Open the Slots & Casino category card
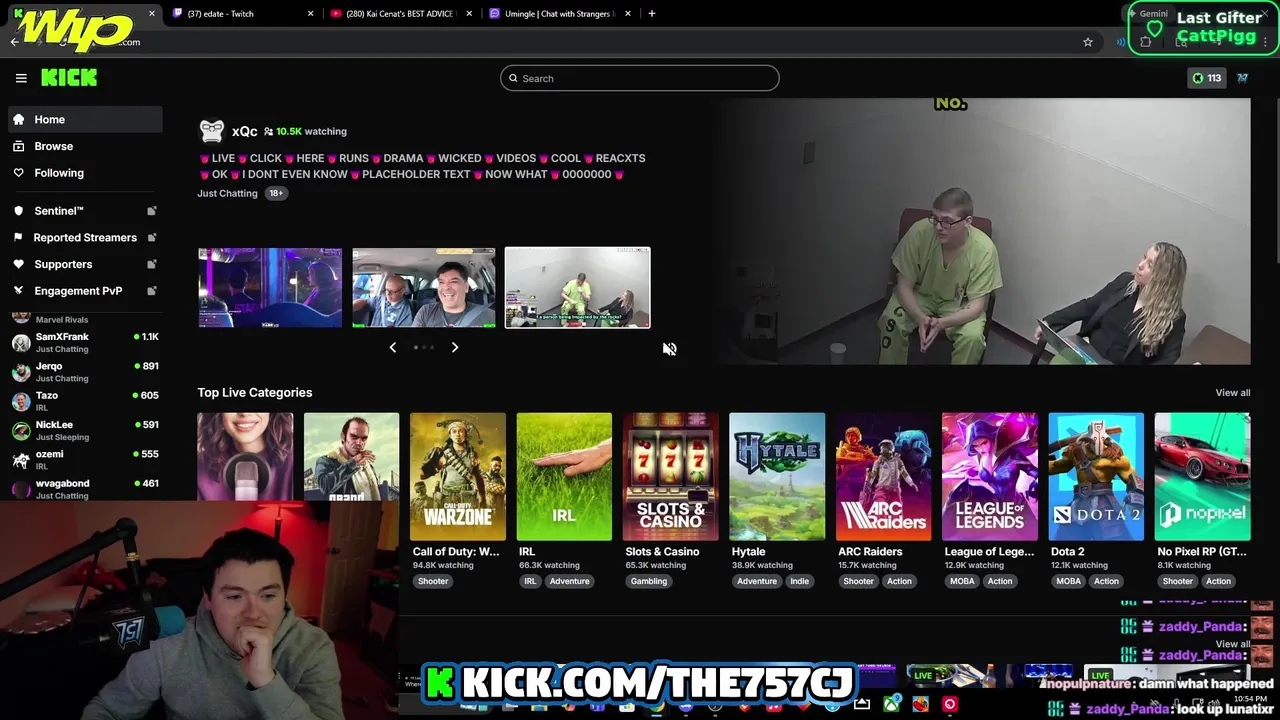The height and width of the screenshot is (720, 1280). [x=671, y=477]
